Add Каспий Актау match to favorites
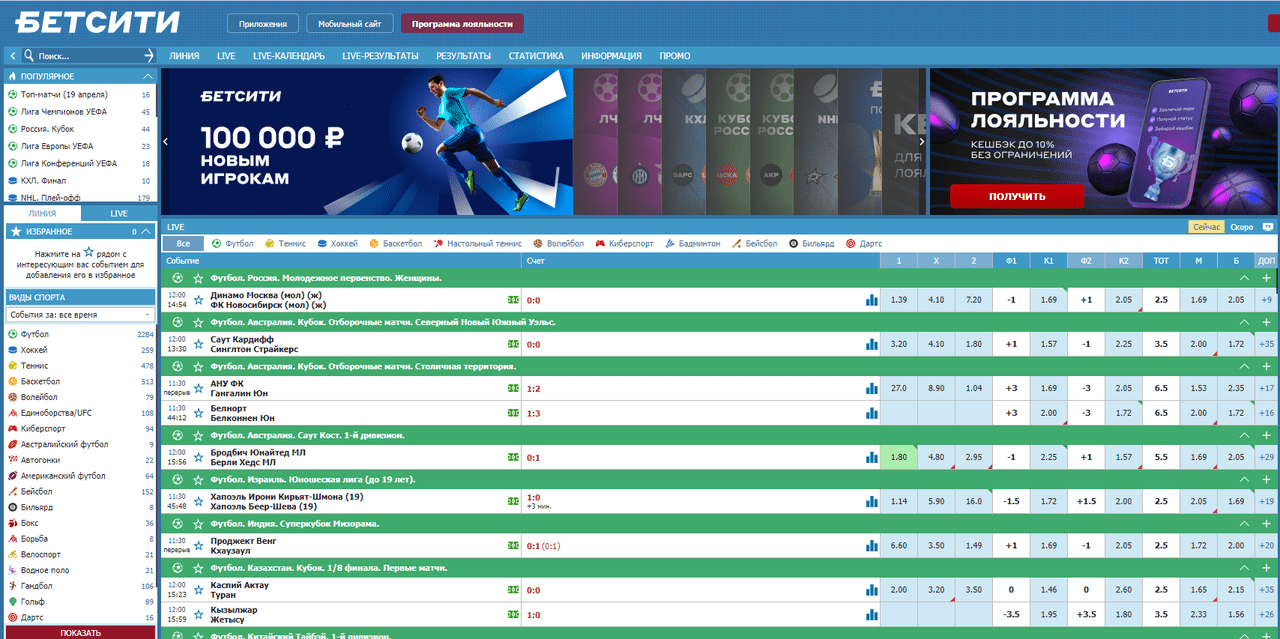Viewport: 1280px width, 639px height. [198, 590]
